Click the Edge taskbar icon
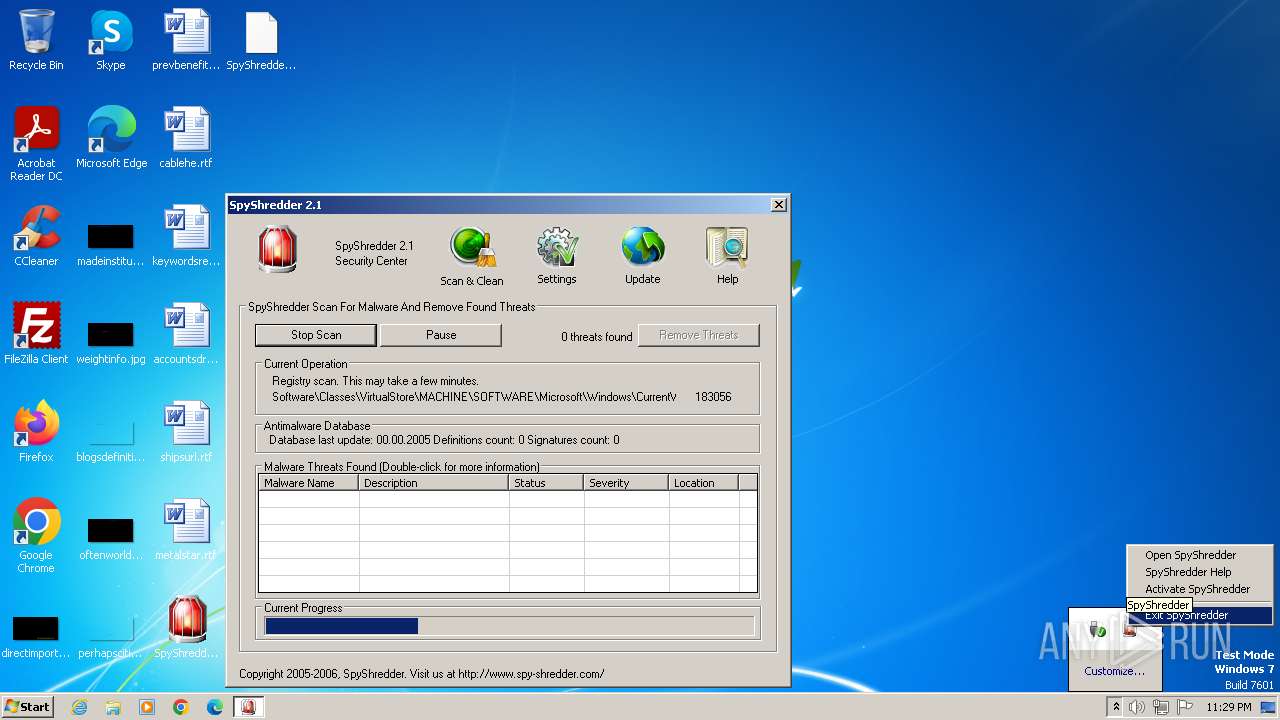 214,707
